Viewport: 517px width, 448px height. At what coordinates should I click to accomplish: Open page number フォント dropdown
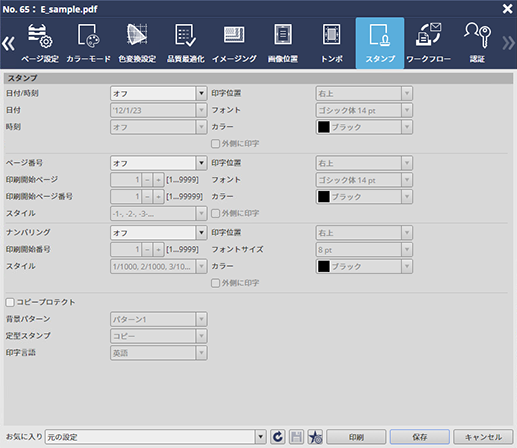click(x=364, y=180)
